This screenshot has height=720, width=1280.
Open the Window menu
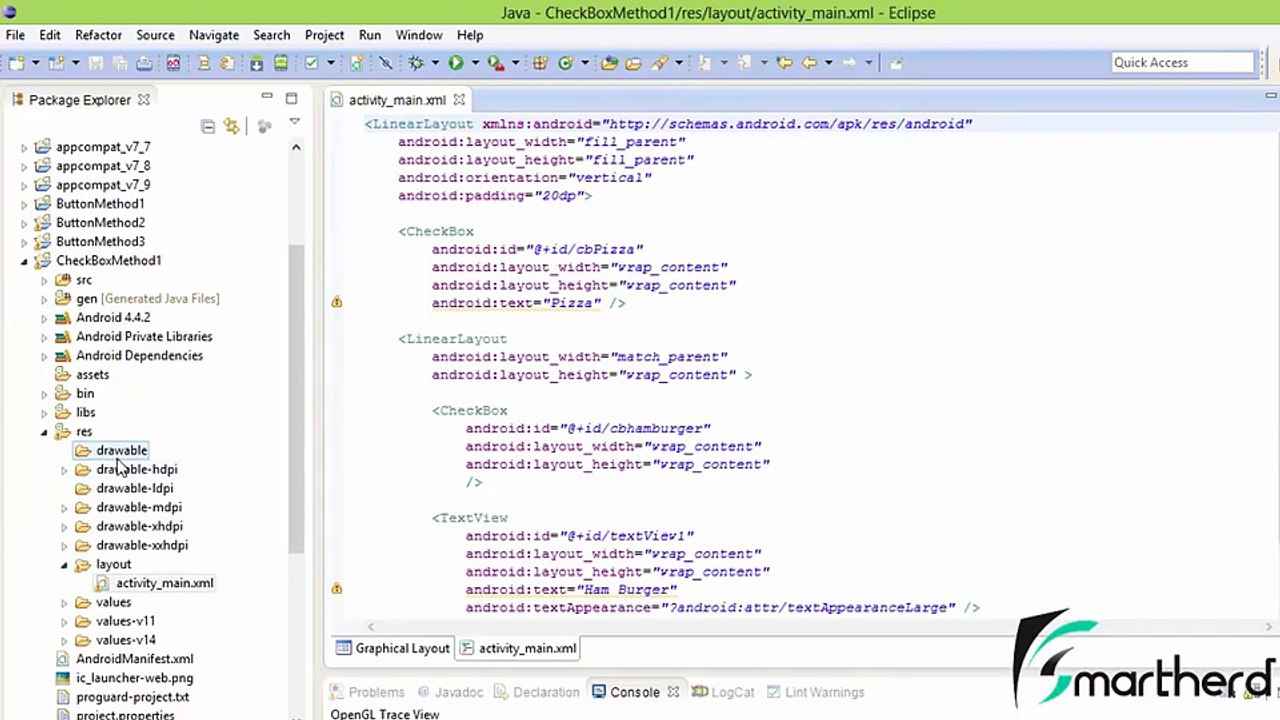(x=419, y=35)
